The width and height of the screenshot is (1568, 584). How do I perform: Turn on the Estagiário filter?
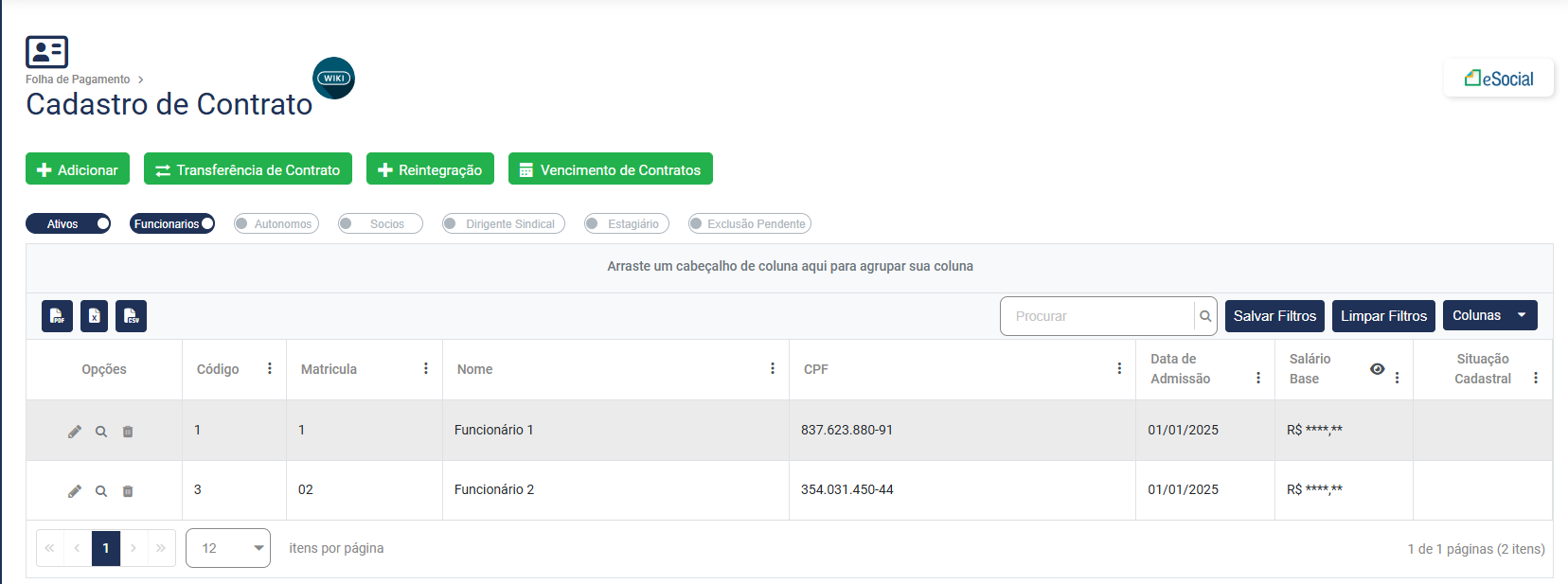626,224
